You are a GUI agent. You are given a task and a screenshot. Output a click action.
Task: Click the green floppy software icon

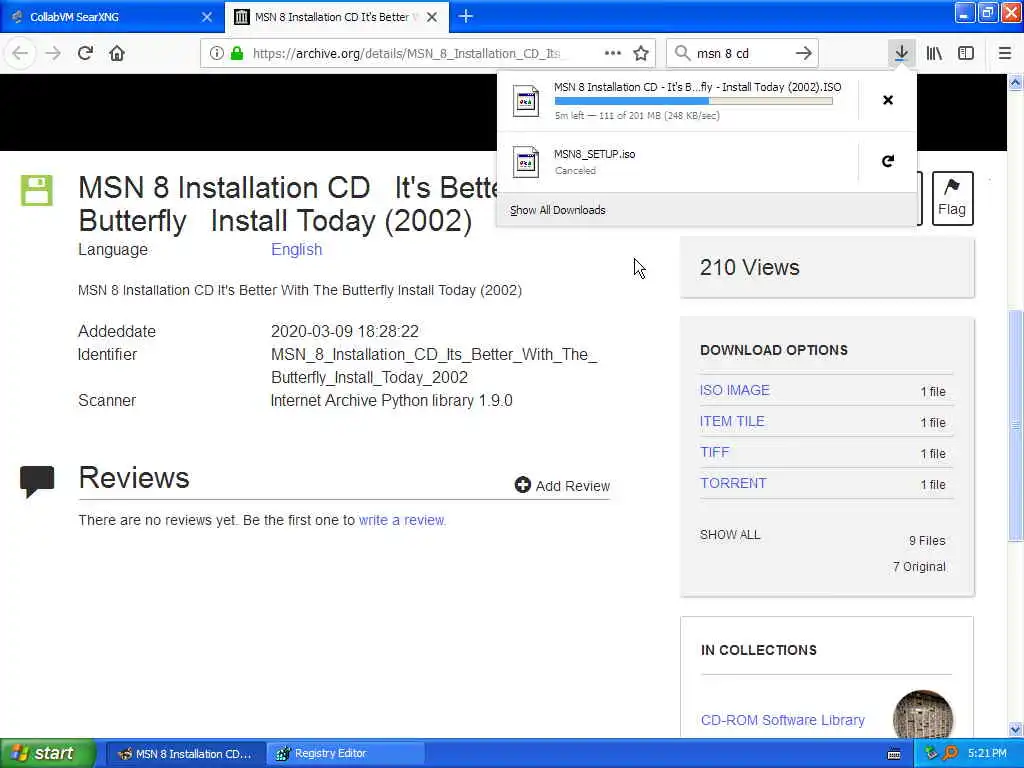[37, 191]
